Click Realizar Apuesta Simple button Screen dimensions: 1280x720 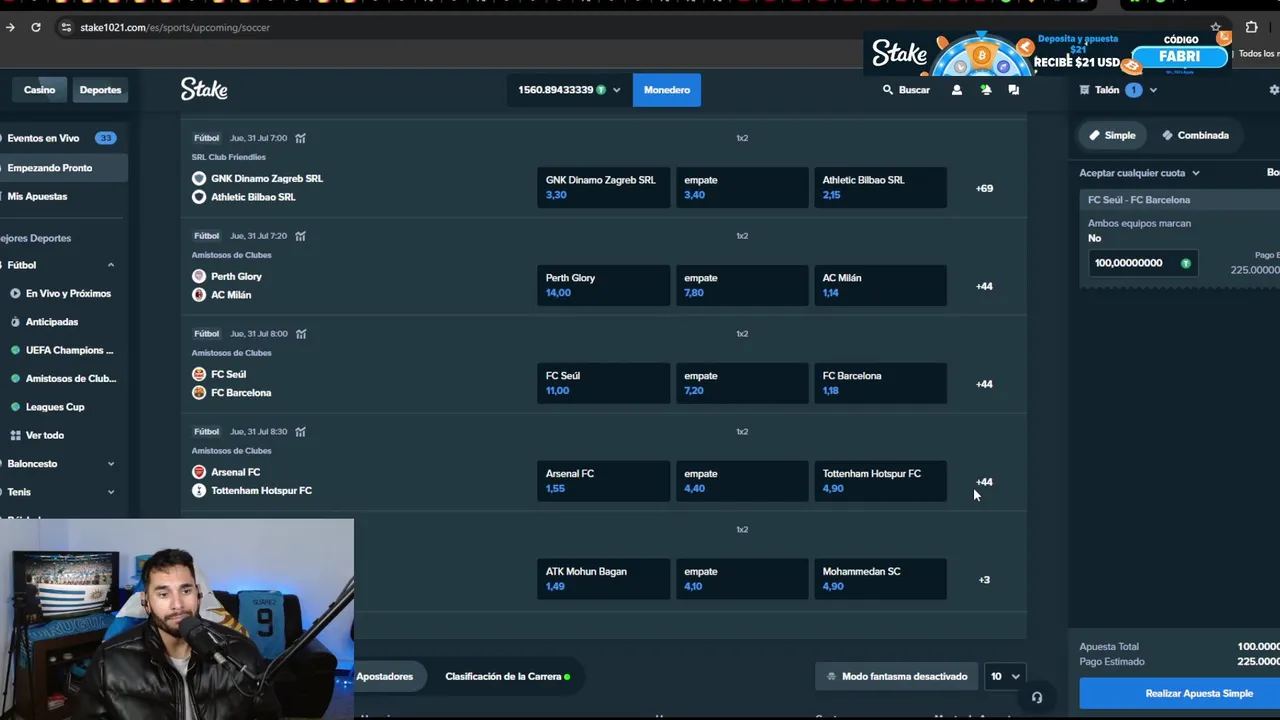1180,693
